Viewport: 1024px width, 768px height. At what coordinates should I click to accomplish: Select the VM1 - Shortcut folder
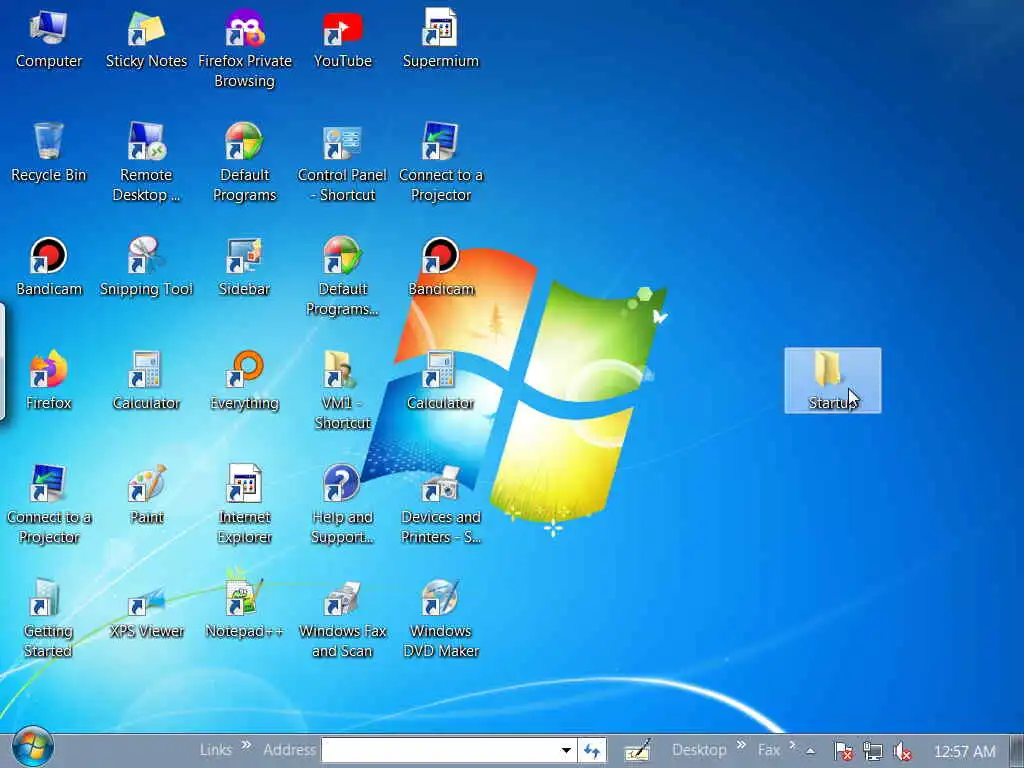click(342, 391)
